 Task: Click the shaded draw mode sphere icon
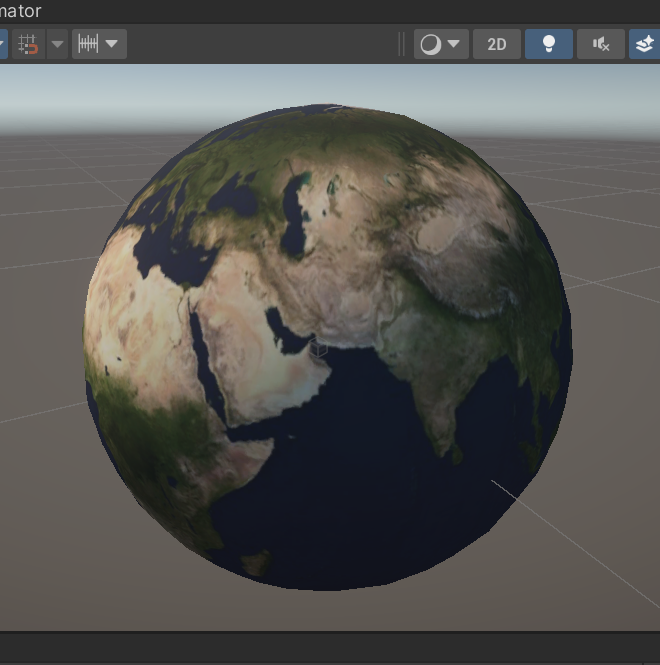coord(431,44)
